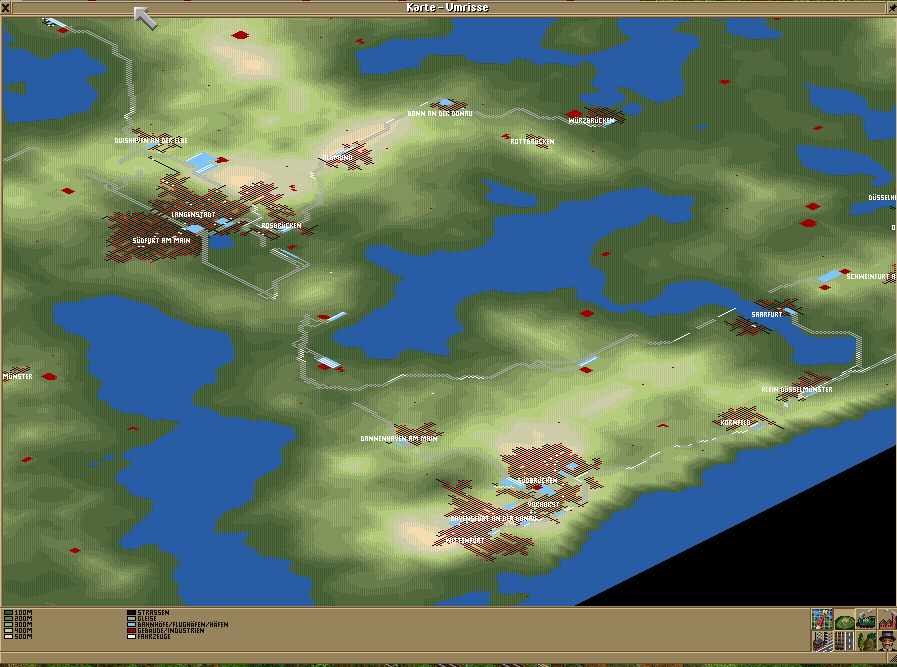Click the Strassen legend entry
The height and width of the screenshot is (667, 897).
click(148, 613)
